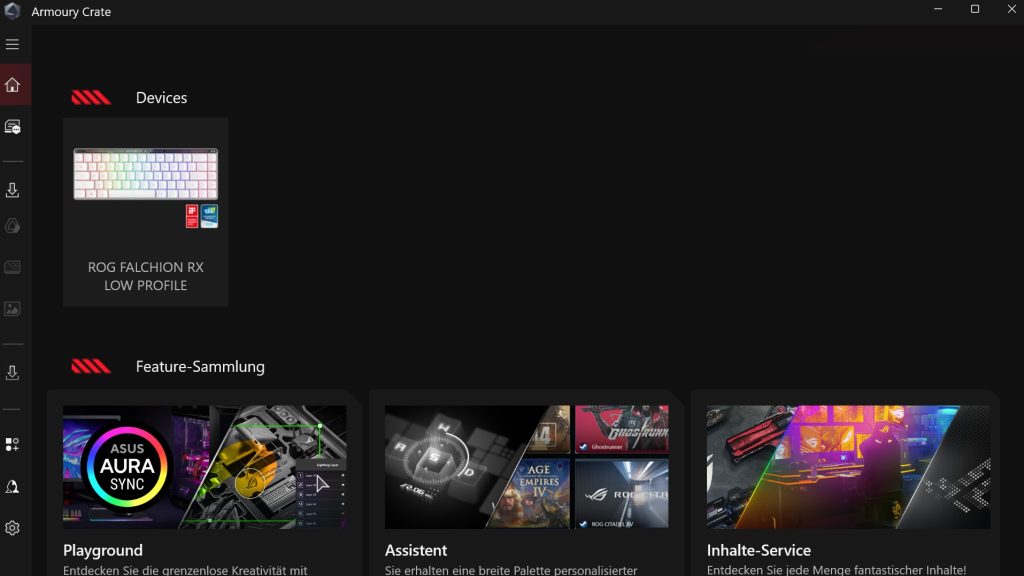Viewport: 1024px width, 576px height.
Task: Click the Playground card title
Action: tap(103, 550)
